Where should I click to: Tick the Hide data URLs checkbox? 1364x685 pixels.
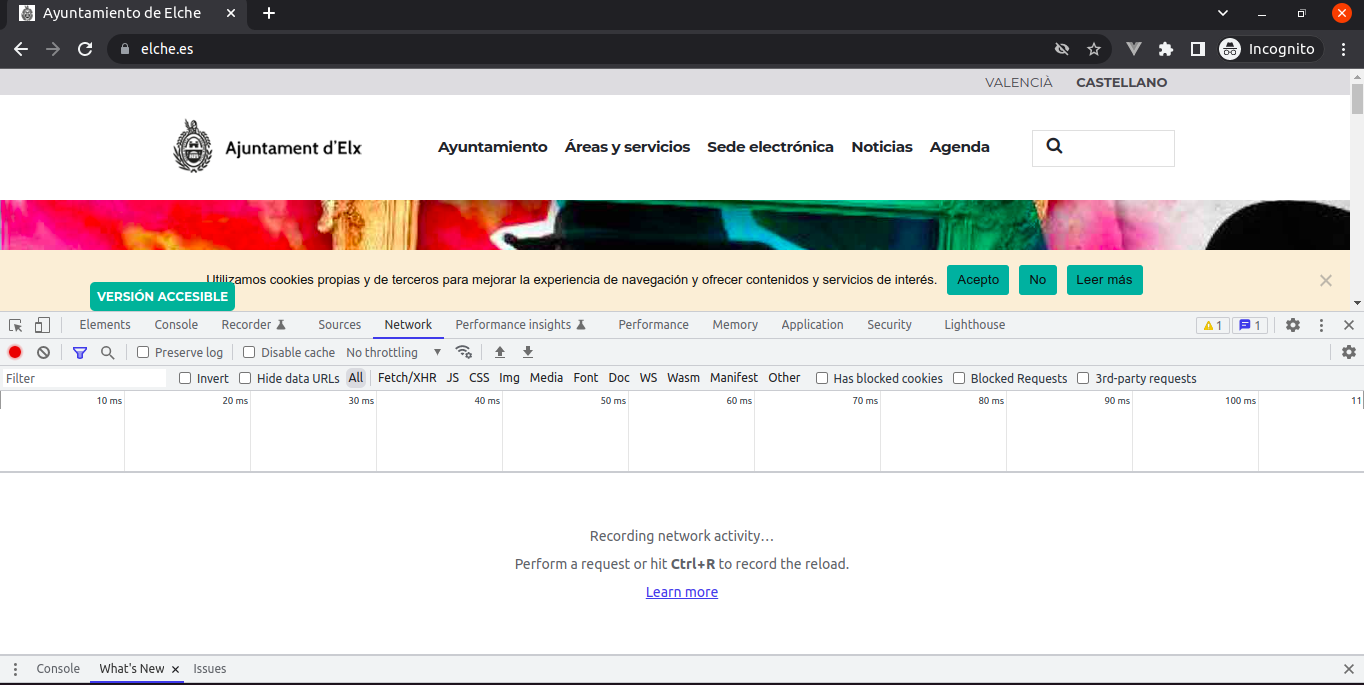[x=245, y=378]
